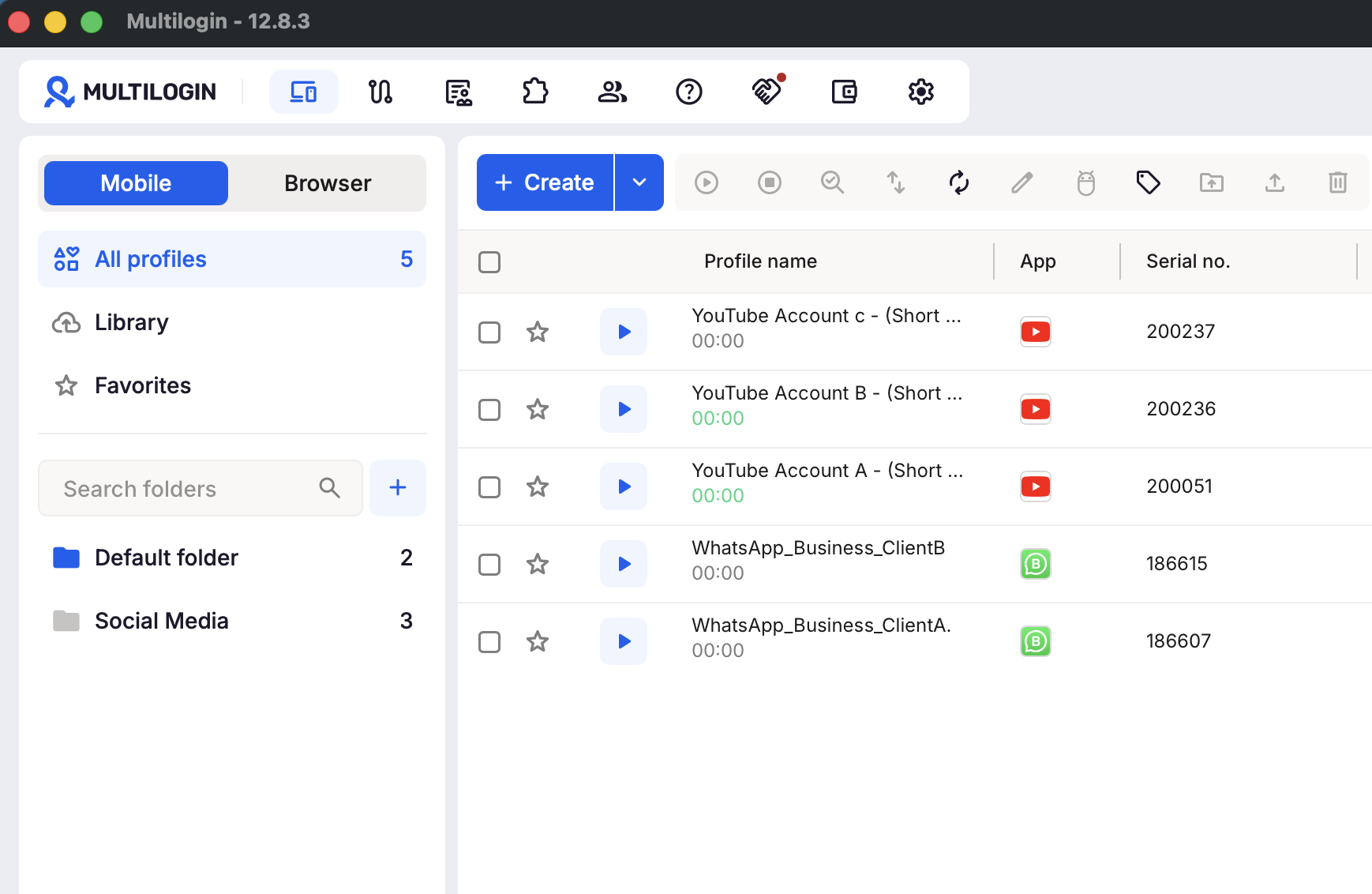
Task: Click the tag icon in toolbar
Action: [x=1149, y=182]
